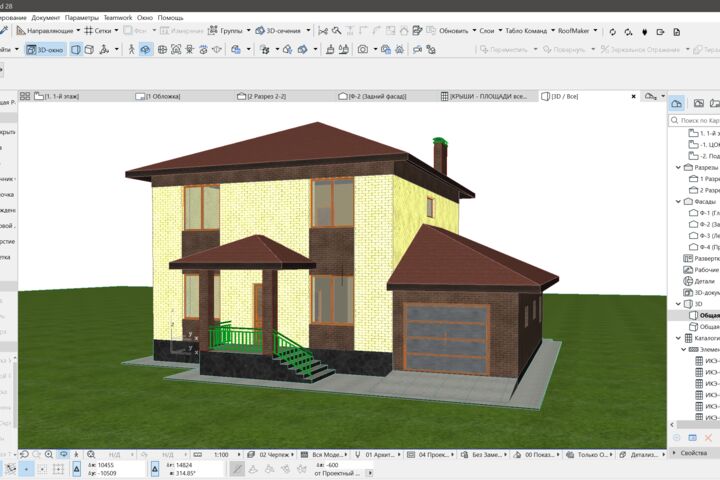The image size is (720, 480).
Task: Select the axonometry cube view icon
Action: [x=90, y=50]
